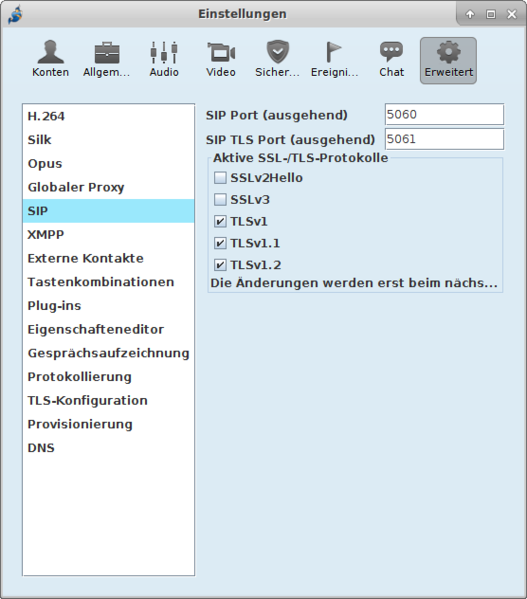Enable the SSLv3 protocol checkbox
Screen dimensions: 527x599
tap(220, 200)
